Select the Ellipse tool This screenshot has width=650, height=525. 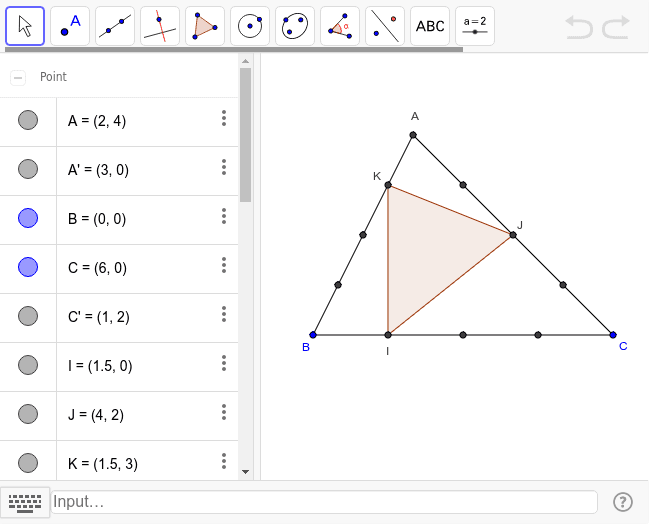pos(295,26)
